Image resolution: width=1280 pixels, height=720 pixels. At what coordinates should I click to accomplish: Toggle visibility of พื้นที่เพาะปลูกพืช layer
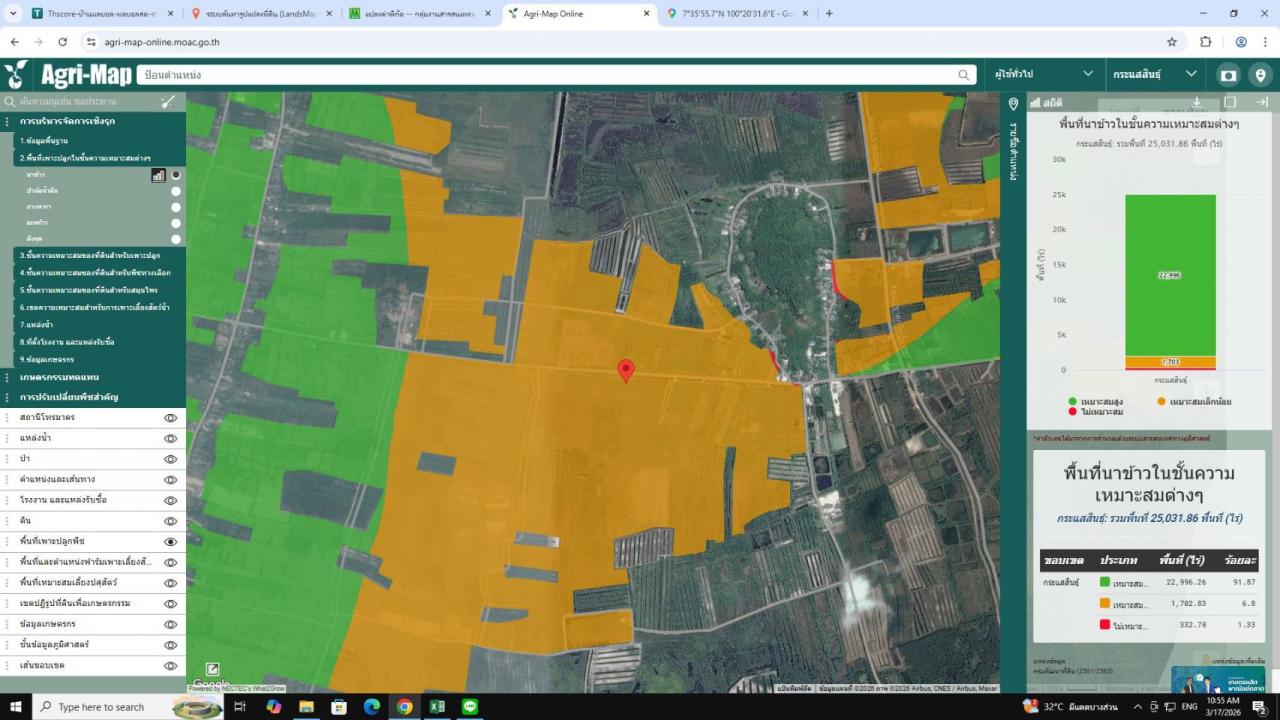tap(170, 541)
